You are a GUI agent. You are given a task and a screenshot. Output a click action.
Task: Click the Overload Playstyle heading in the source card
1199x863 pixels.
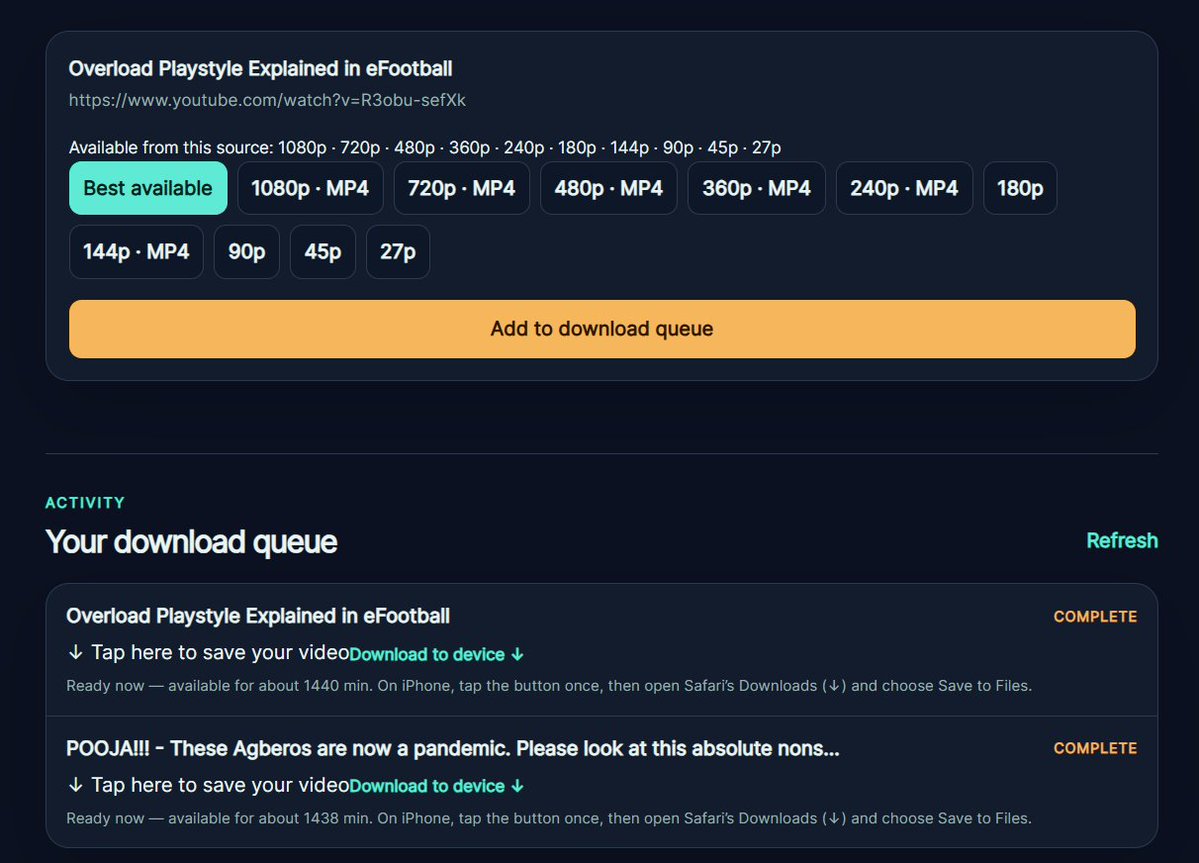click(x=261, y=69)
